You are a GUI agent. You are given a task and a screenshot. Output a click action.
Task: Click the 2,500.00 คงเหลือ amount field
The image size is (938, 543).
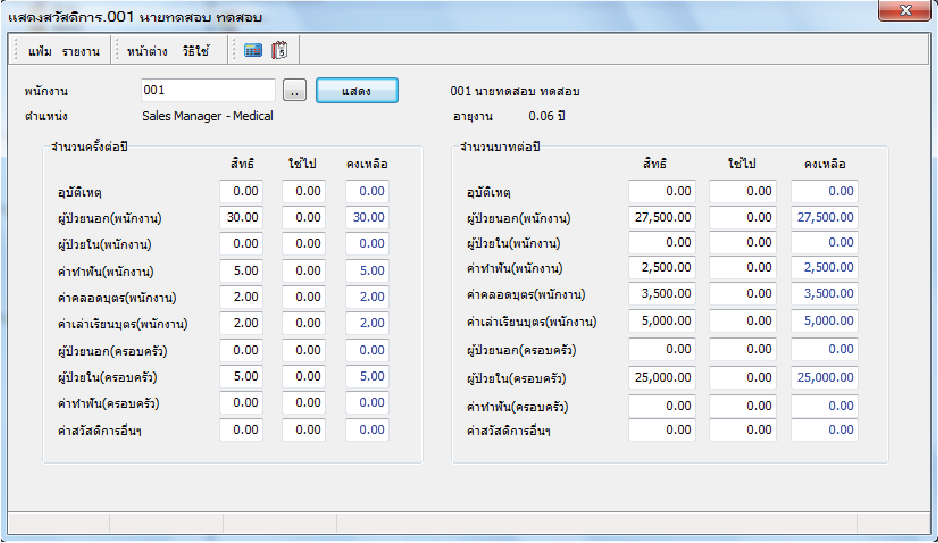(x=825, y=268)
